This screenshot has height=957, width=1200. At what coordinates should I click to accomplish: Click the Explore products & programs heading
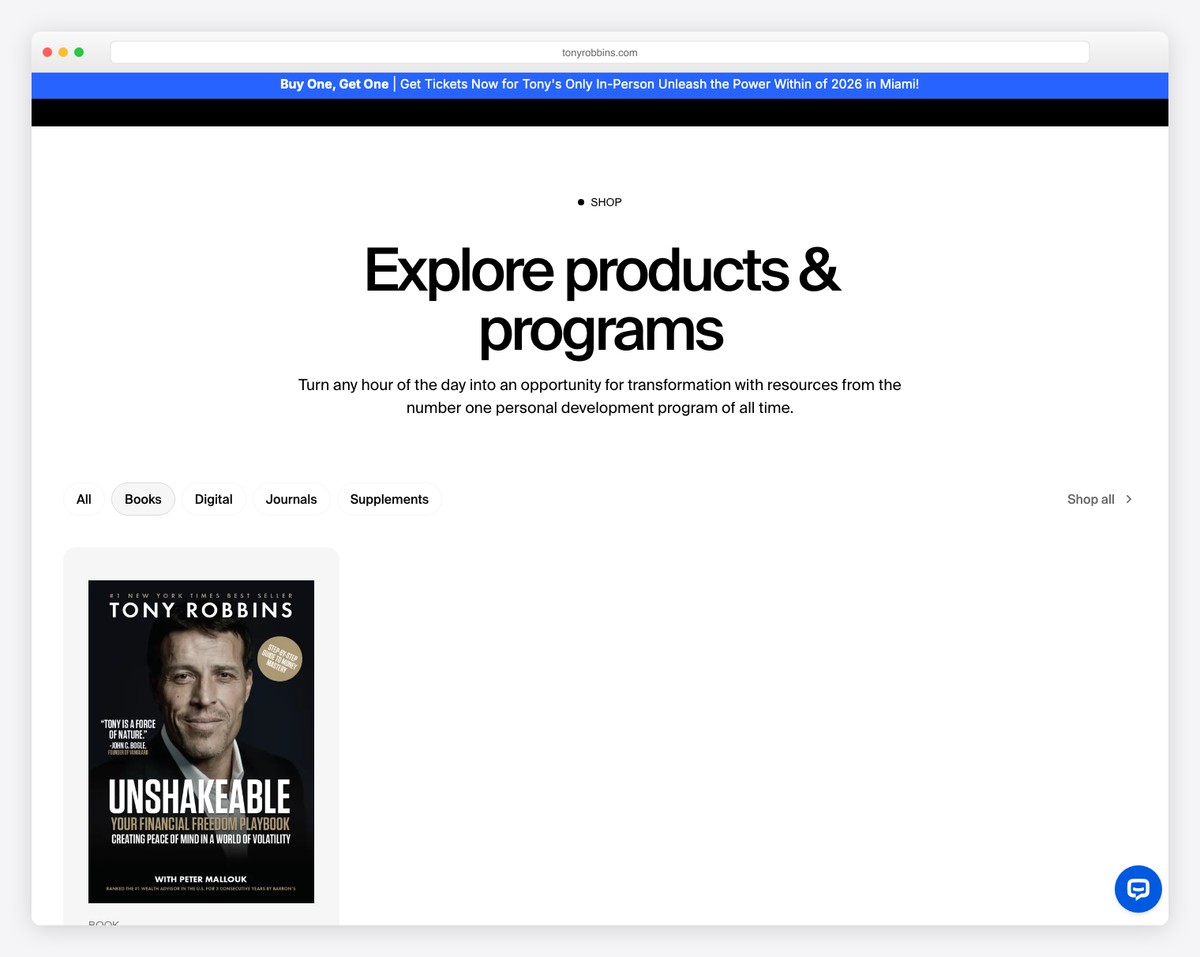pyautogui.click(x=600, y=300)
